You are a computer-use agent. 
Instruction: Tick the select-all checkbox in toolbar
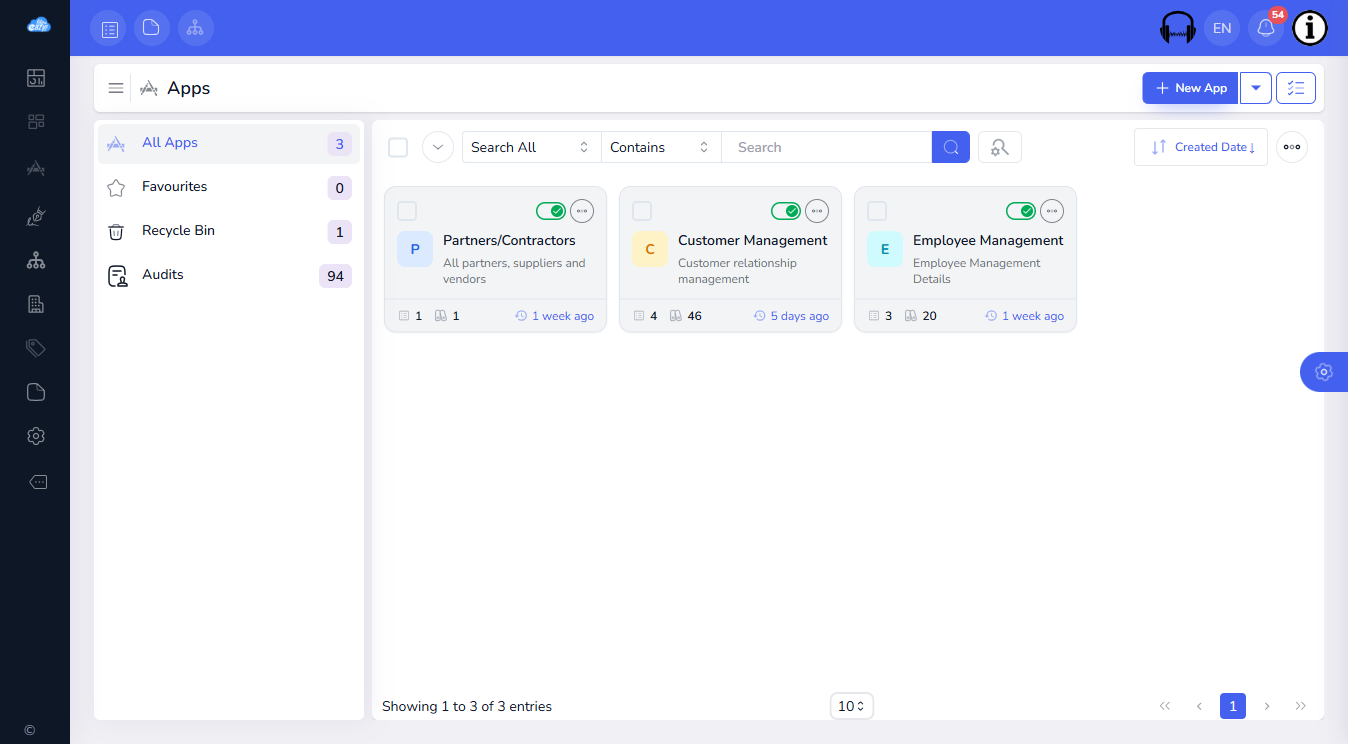[398, 147]
